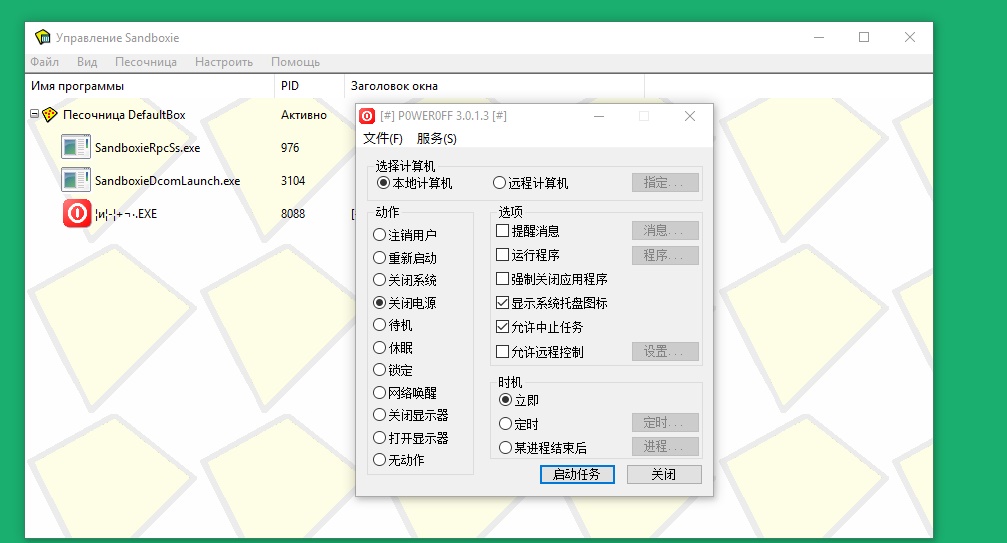Image resolution: width=1007 pixels, height=543 pixels.
Task: Click the PowerOff title bar icon
Action: coord(367,116)
